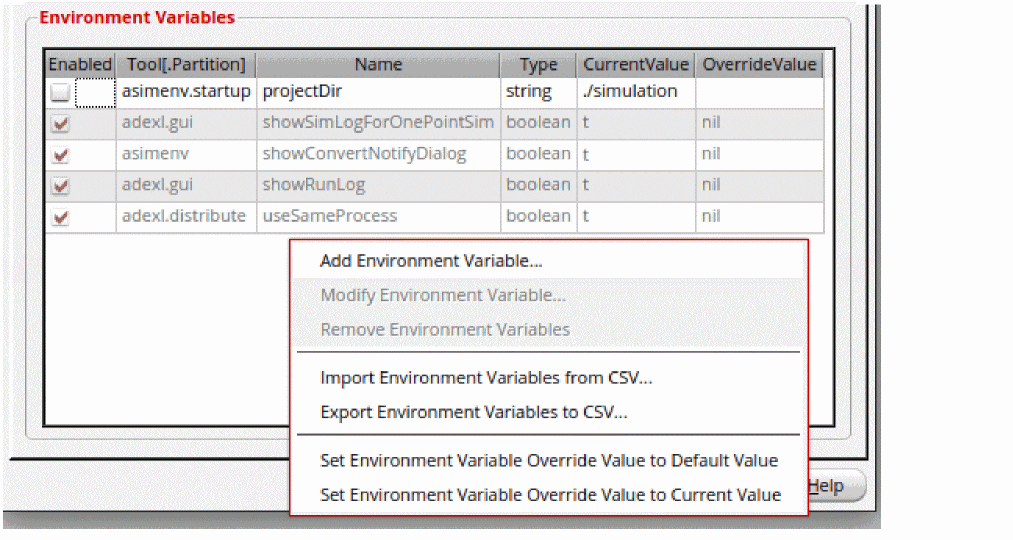Set Override Value to Current Value
1013x540 pixels.
(x=550, y=495)
